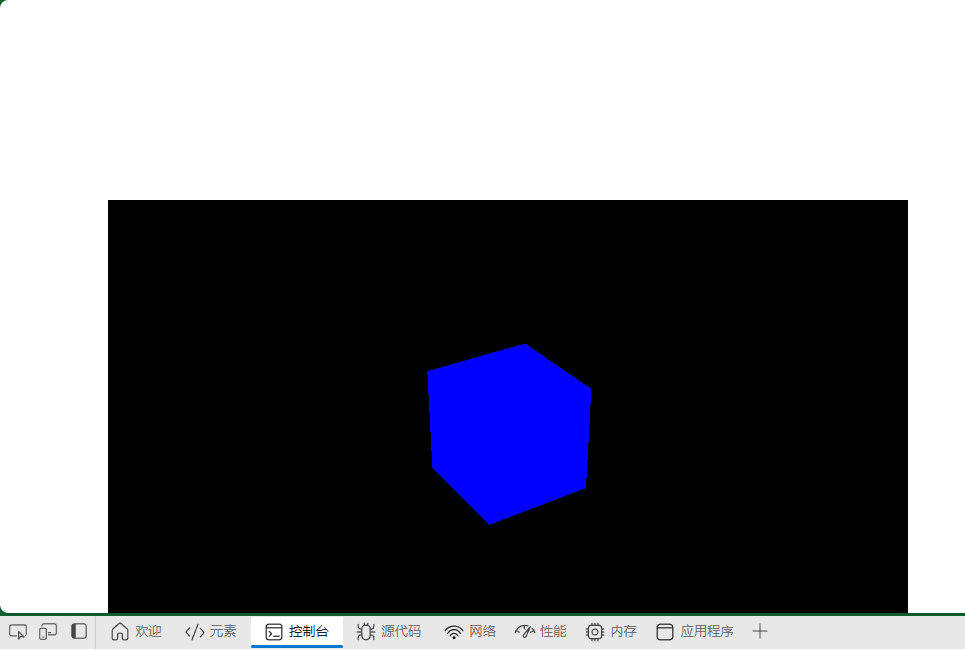Click the window icon of 应用程序 tab

point(665,632)
